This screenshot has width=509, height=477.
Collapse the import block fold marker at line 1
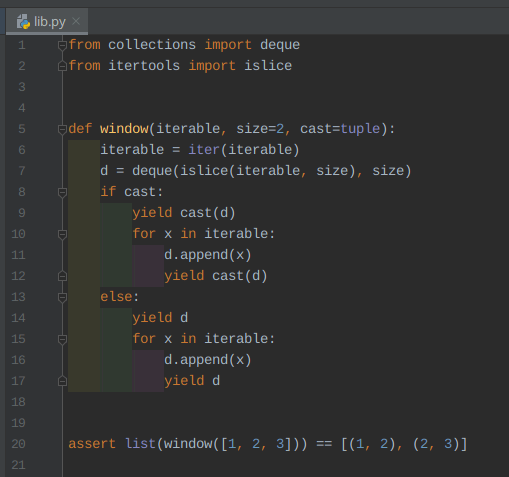coord(62,45)
